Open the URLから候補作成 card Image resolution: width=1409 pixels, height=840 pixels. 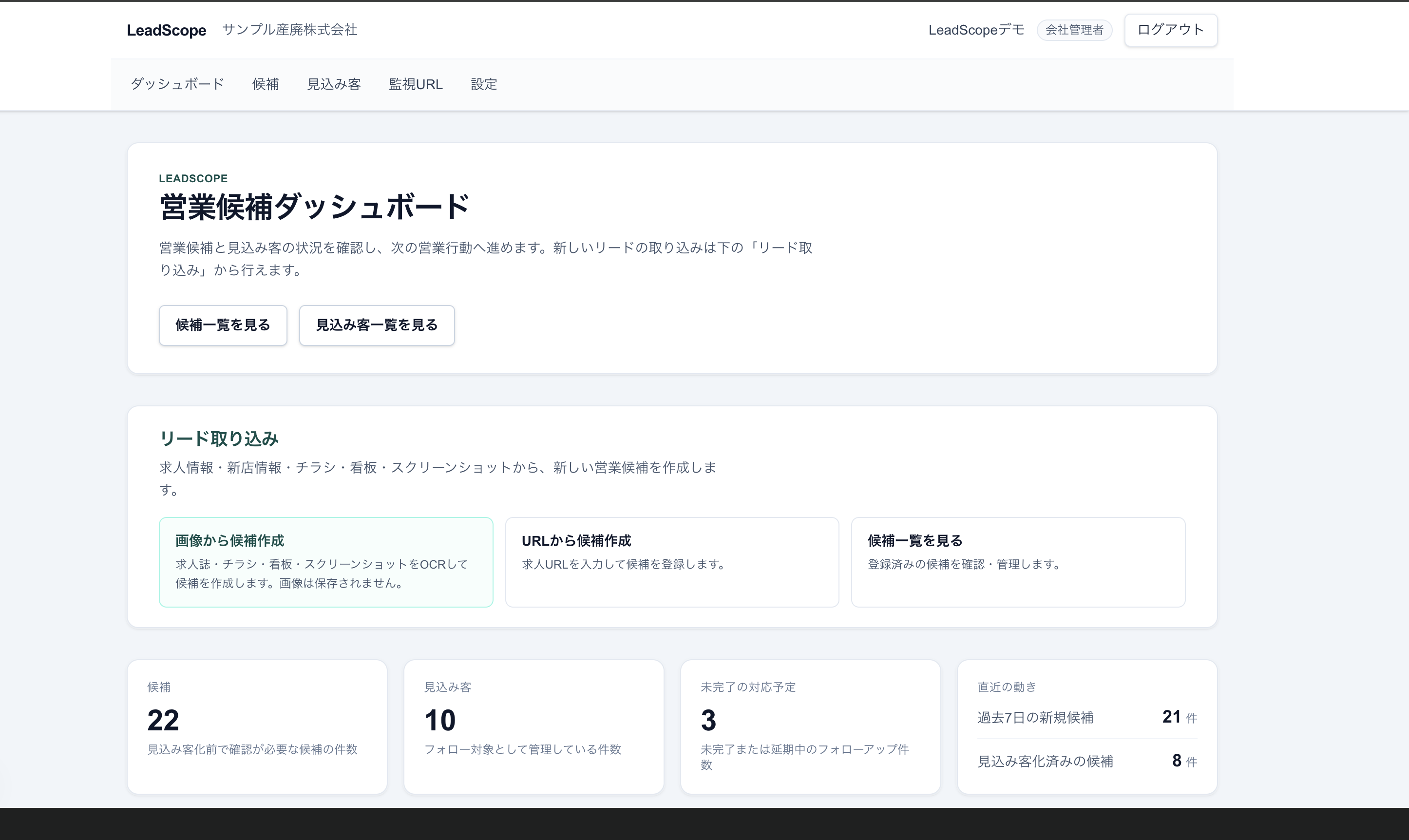point(672,562)
